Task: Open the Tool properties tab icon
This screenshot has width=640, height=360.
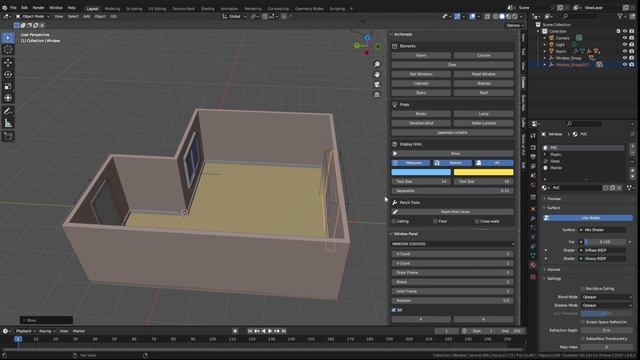Action: click(x=533, y=136)
